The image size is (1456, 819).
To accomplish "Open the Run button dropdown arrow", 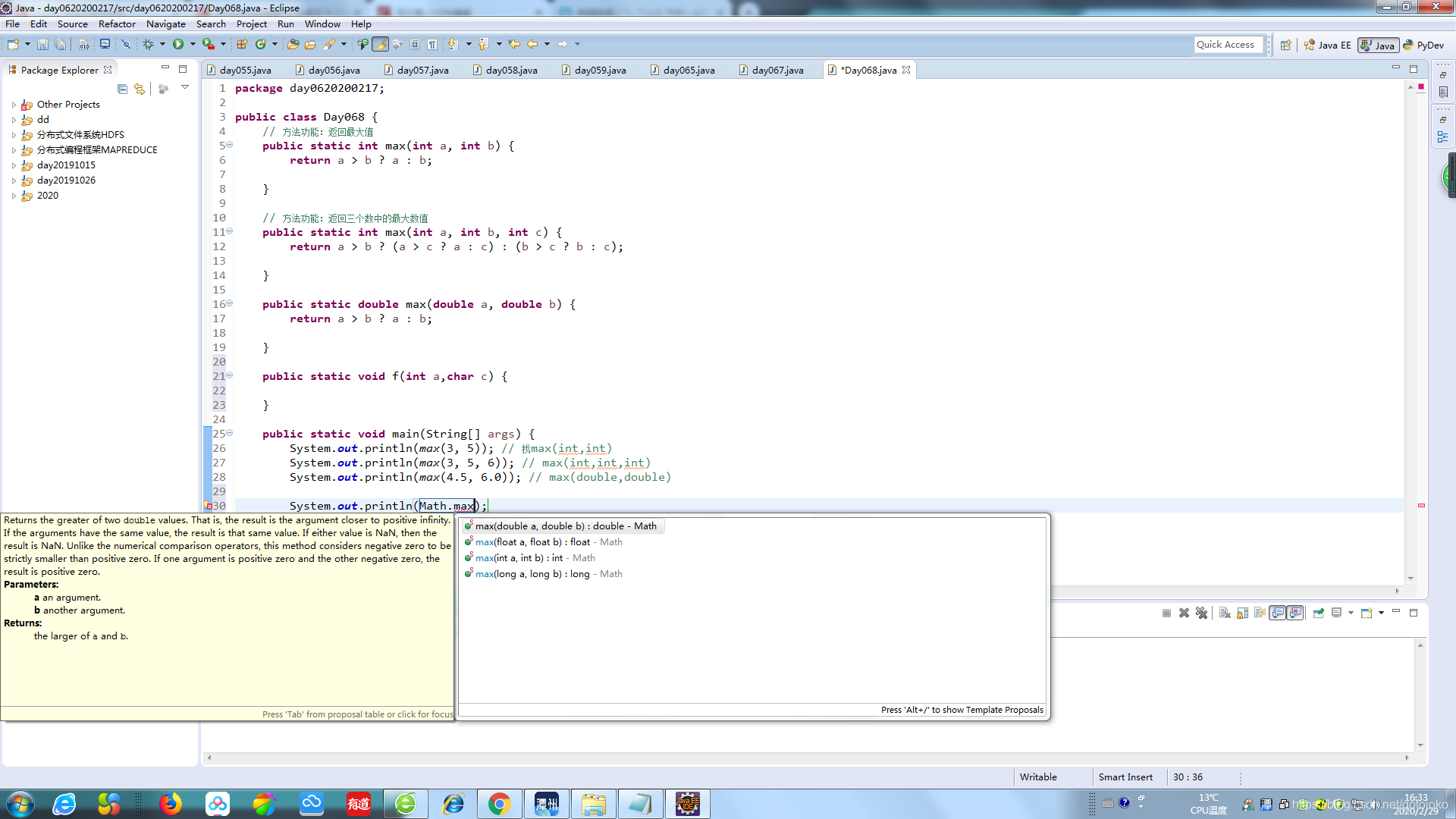I will 193,45.
